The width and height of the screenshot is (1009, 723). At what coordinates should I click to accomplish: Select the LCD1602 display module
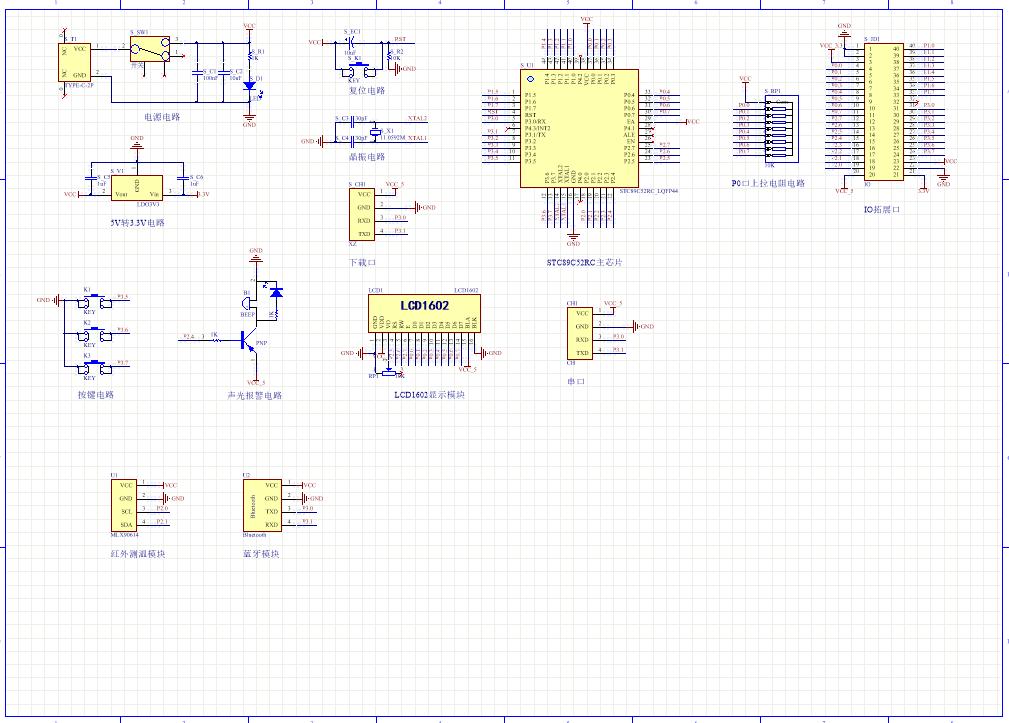pos(424,313)
